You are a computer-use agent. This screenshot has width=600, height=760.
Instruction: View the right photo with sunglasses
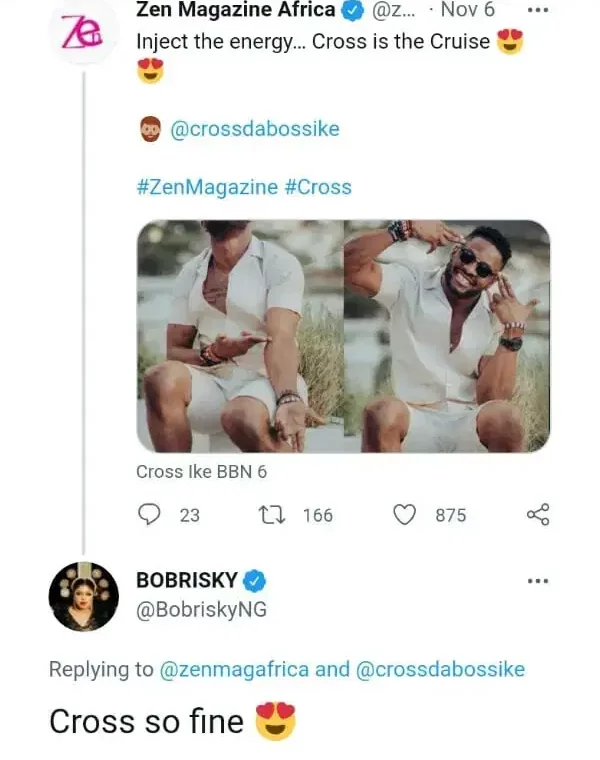446,336
